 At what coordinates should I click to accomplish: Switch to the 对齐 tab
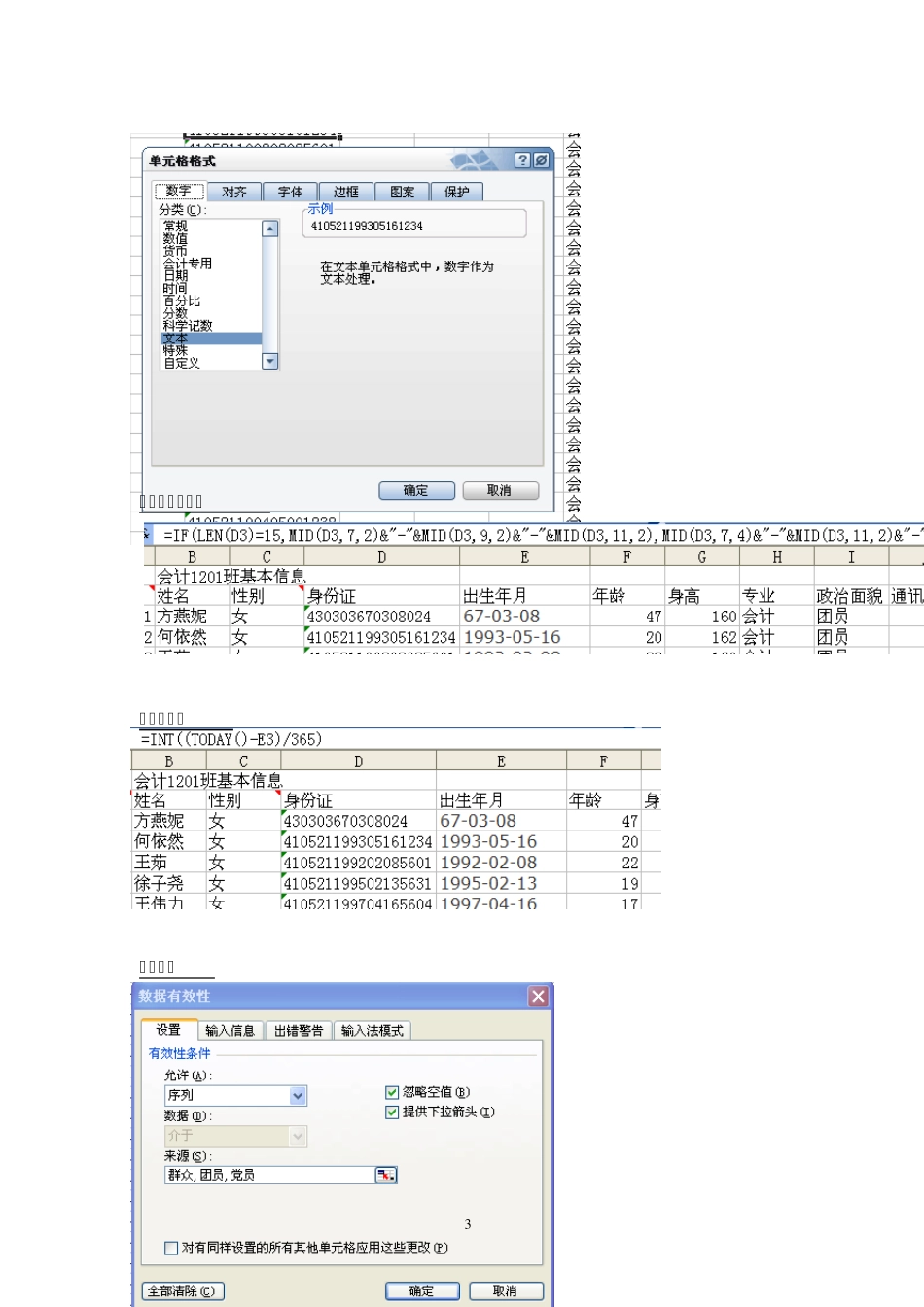click(234, 192)
